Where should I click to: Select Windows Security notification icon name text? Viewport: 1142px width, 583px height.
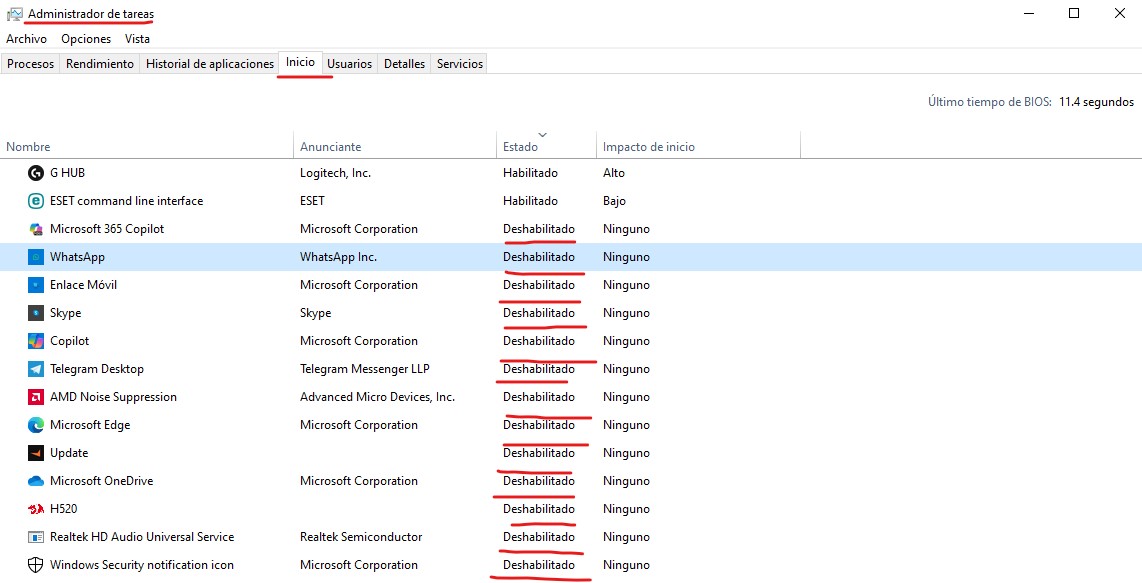pyautogui.click(x=142, y=565)
